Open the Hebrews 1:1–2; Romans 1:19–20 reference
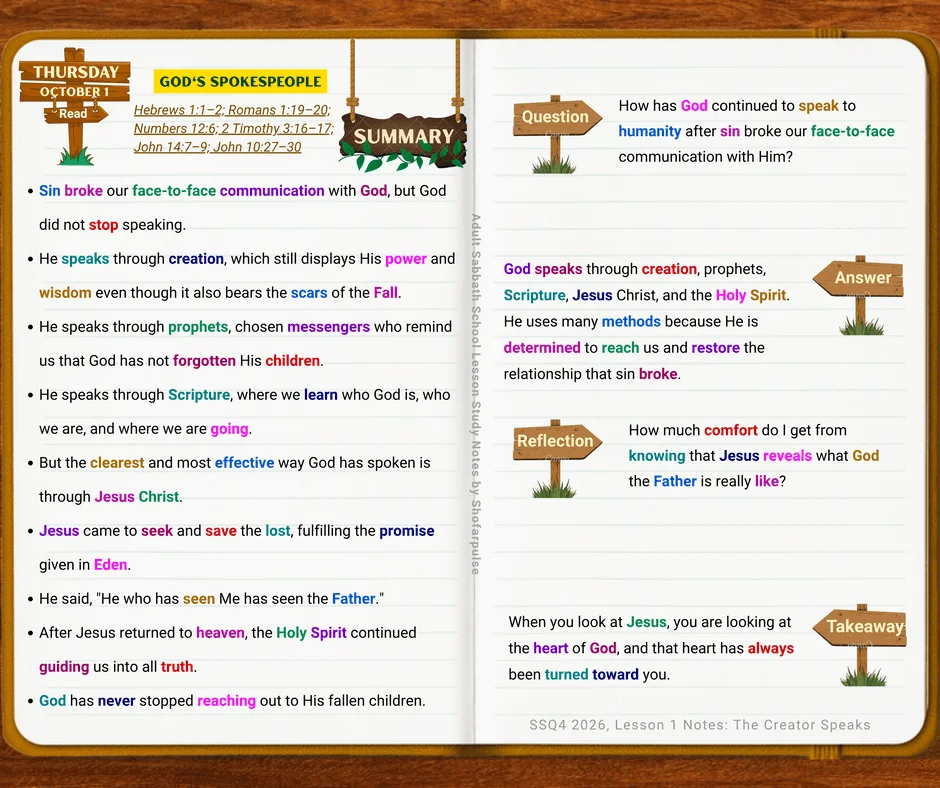The height and width of the screenshot is (788, 940). (232, 110)
